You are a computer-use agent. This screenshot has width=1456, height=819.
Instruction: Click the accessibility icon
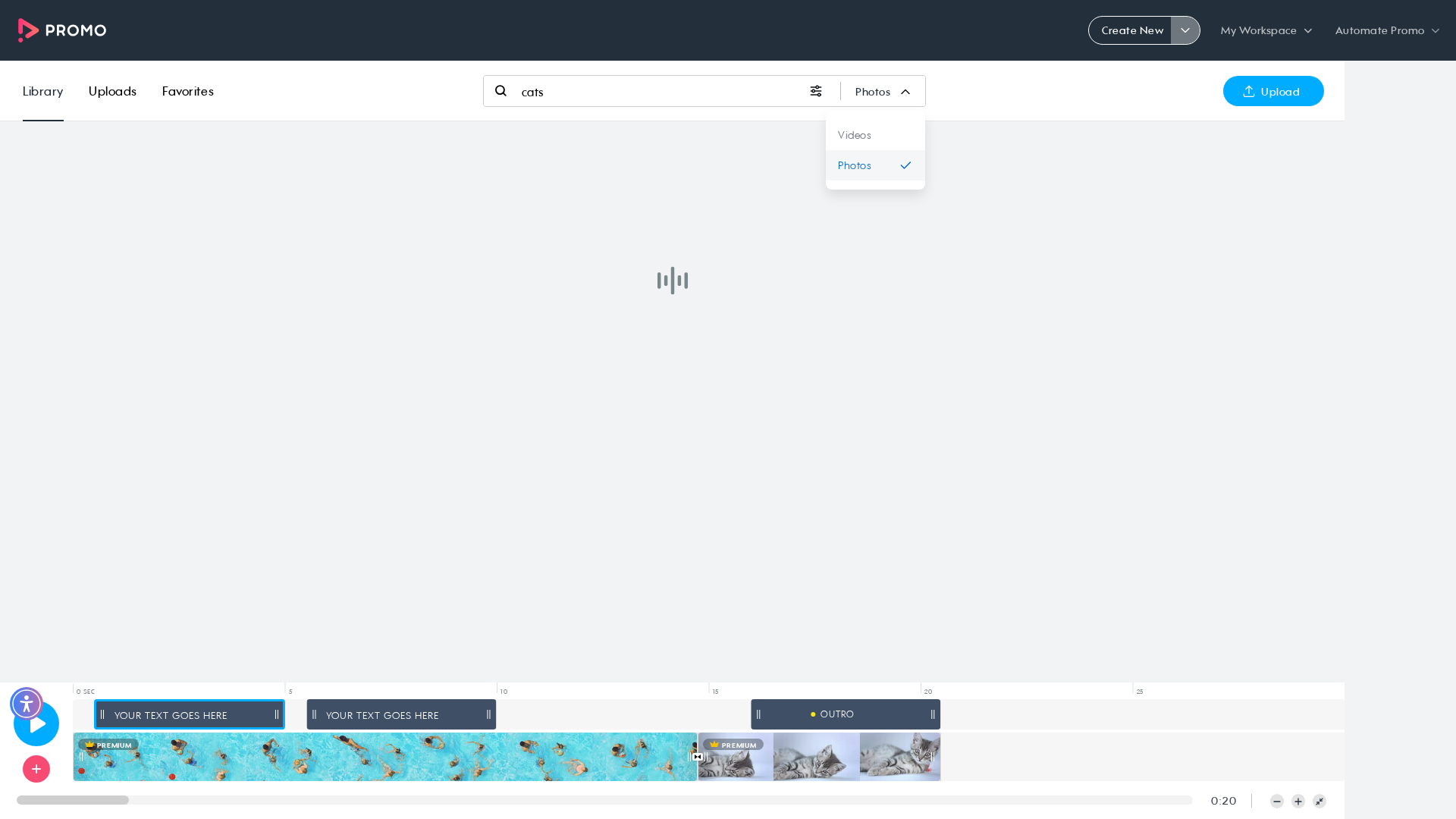(27, 704)
